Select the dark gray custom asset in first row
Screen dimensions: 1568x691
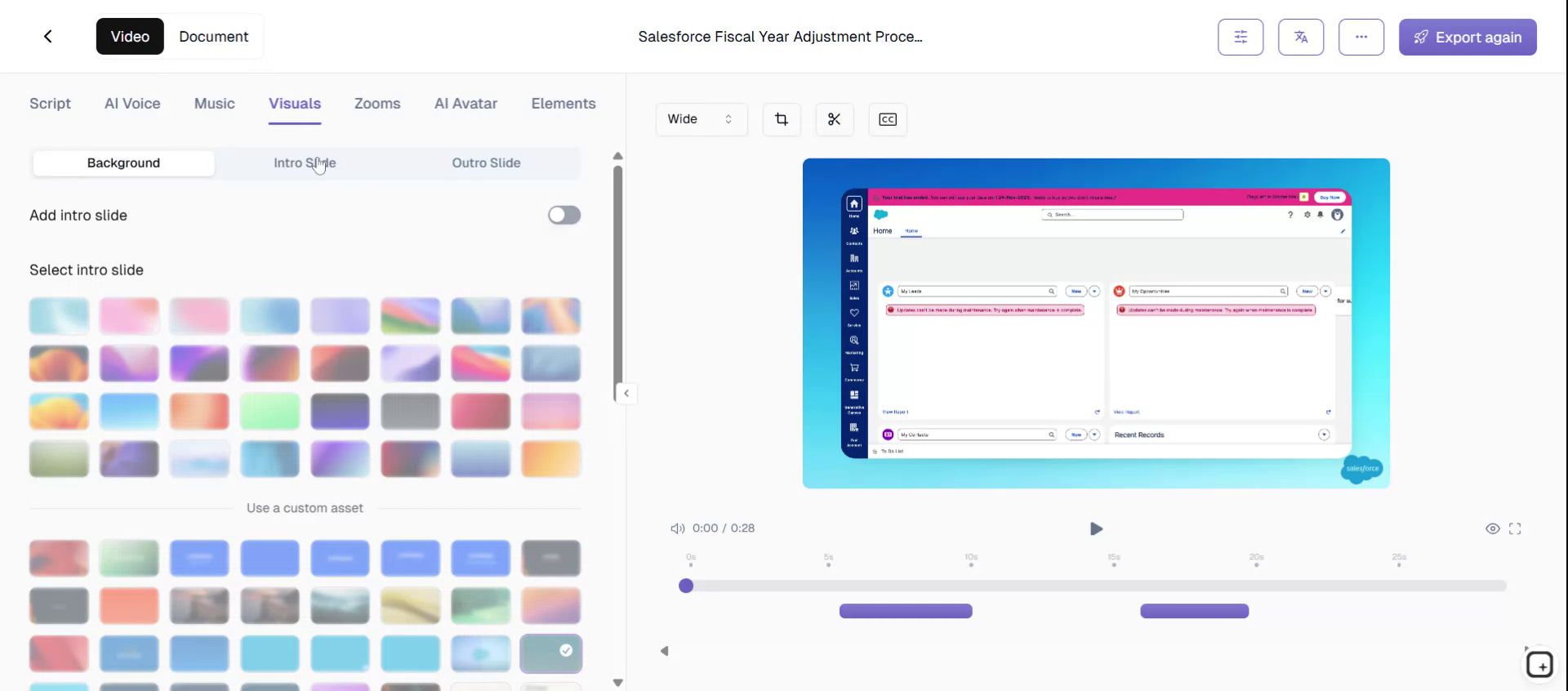[x=550, y=559]
